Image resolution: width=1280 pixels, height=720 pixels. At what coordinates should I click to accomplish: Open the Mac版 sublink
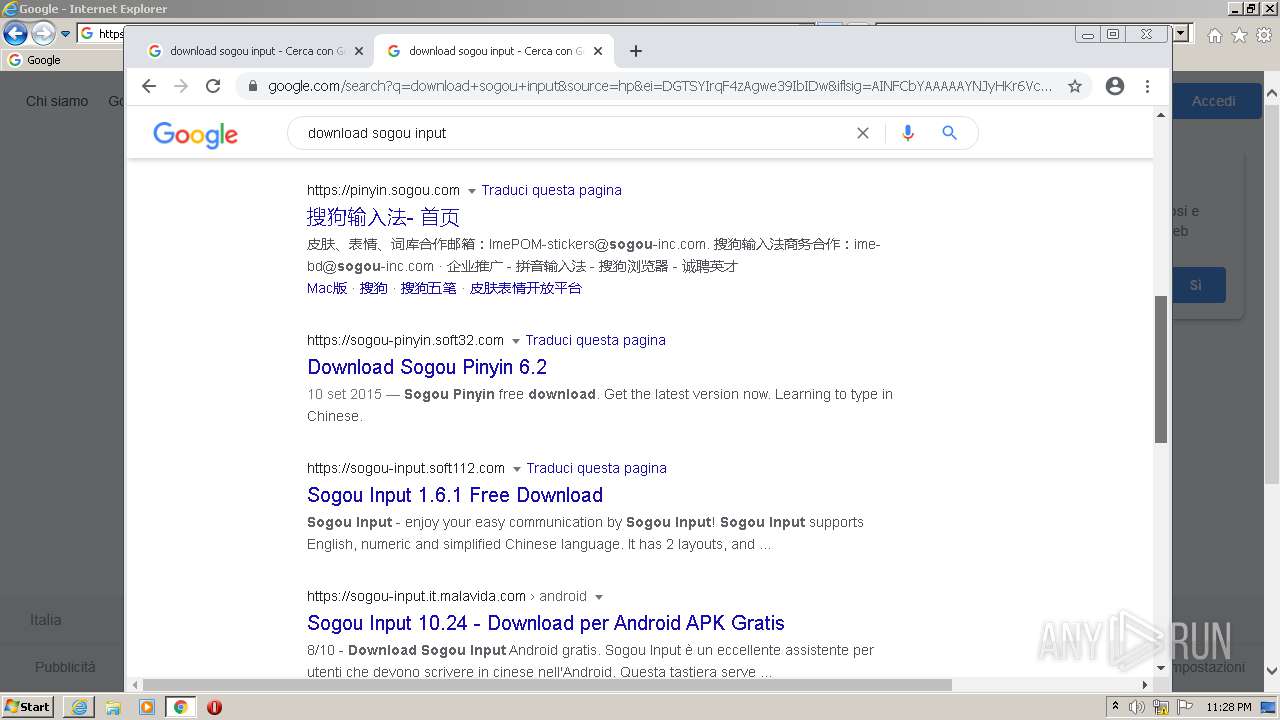coord(327,288)
